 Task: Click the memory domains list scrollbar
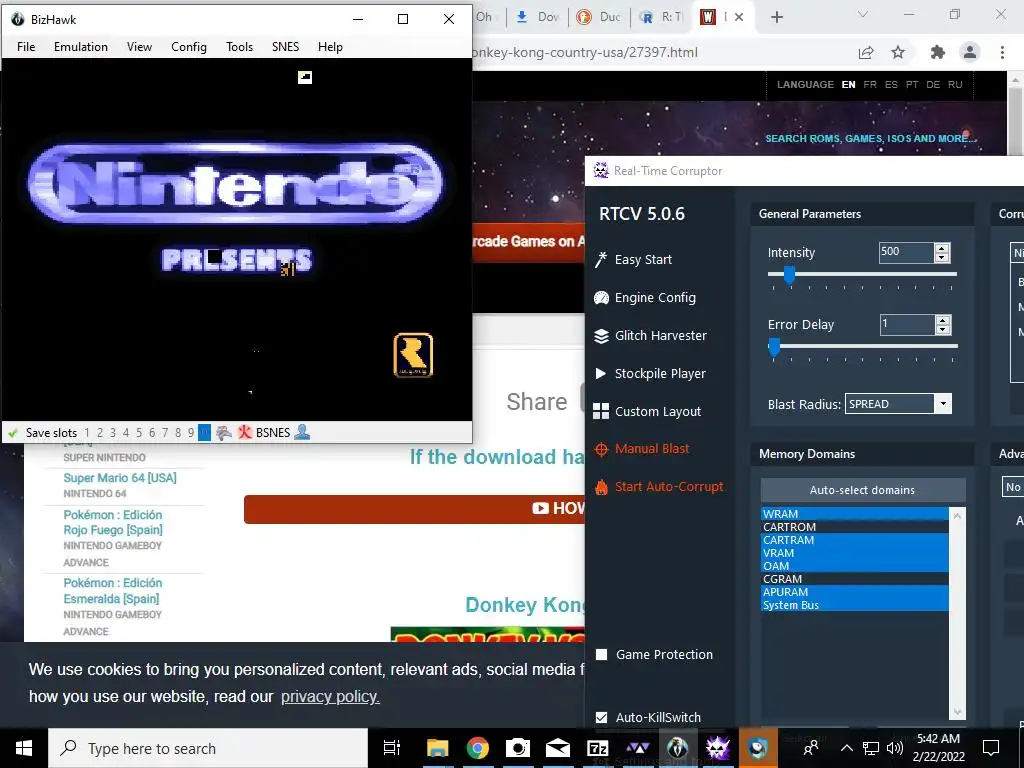pyautogui.click(x=957, y=614)
